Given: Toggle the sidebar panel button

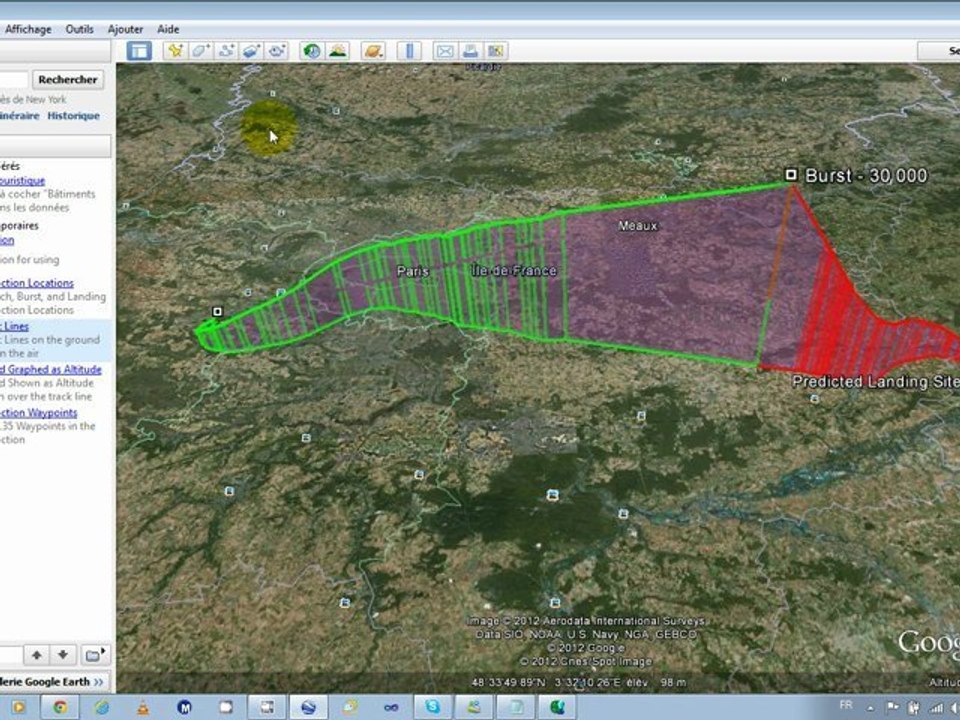Looking at the screenshot, I should tap(139, 51).
